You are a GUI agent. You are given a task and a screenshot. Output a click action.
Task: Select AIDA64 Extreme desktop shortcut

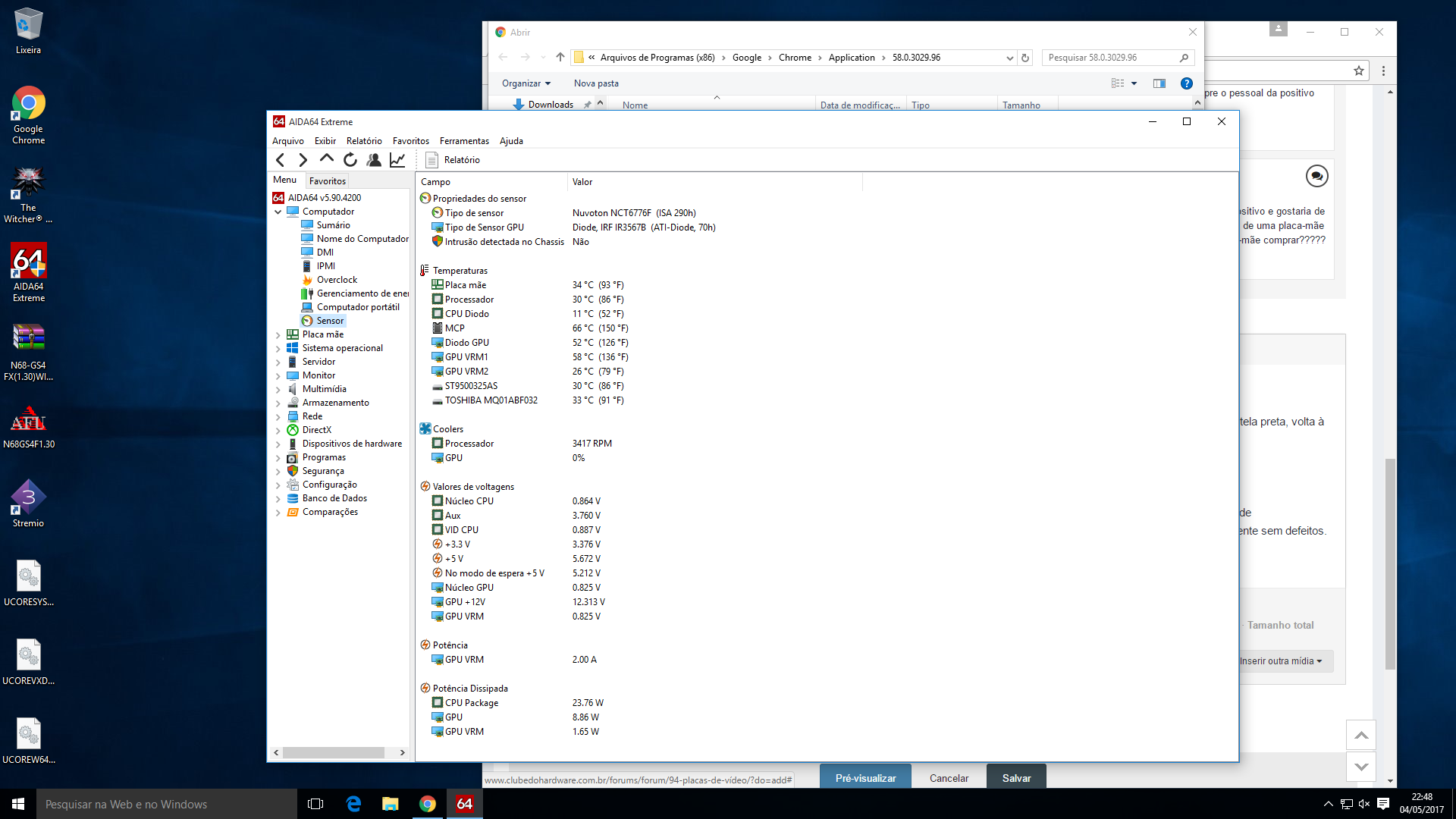tap(28, 273)
